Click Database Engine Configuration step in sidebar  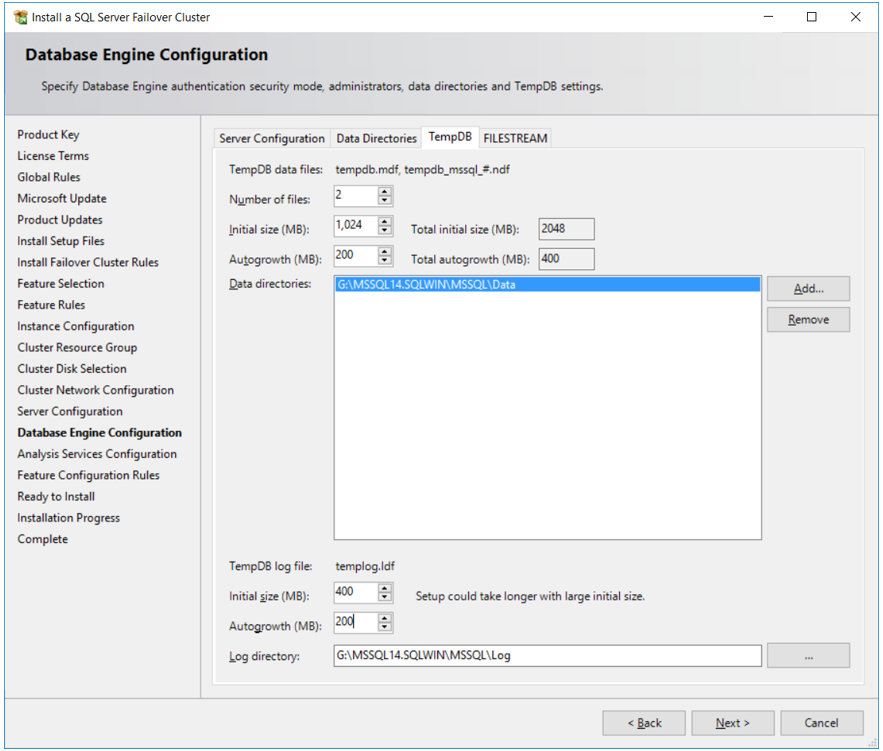click(100, 433)
